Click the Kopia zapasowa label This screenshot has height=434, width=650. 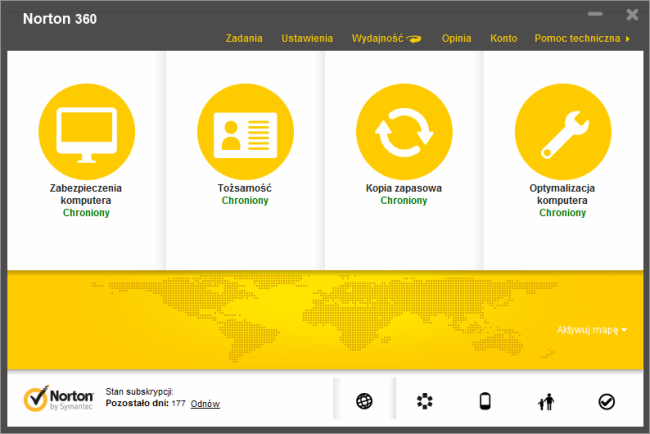[x=404, y=188]
